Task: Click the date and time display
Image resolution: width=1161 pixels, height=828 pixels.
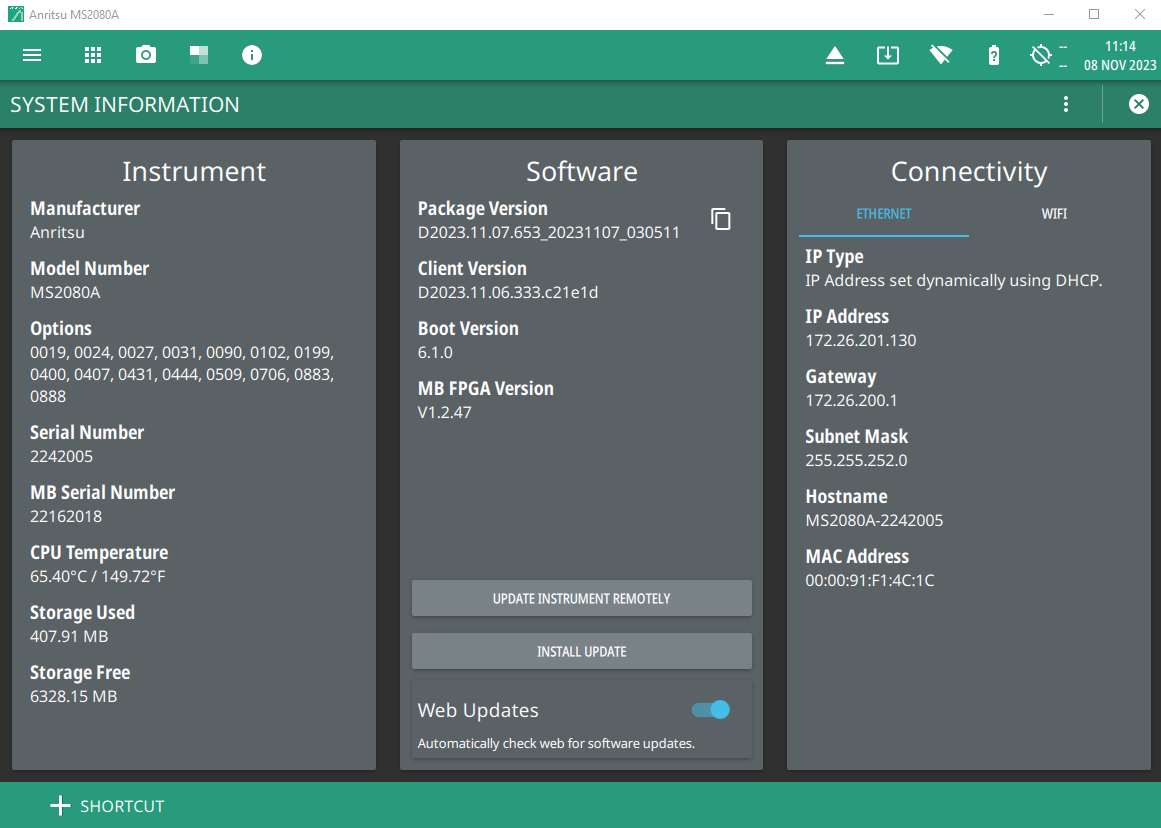Action: click(x=1119, y=56)
